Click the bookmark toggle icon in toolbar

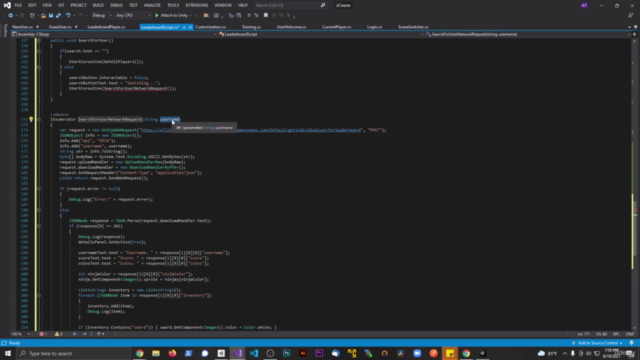click(x=266, y=16)
